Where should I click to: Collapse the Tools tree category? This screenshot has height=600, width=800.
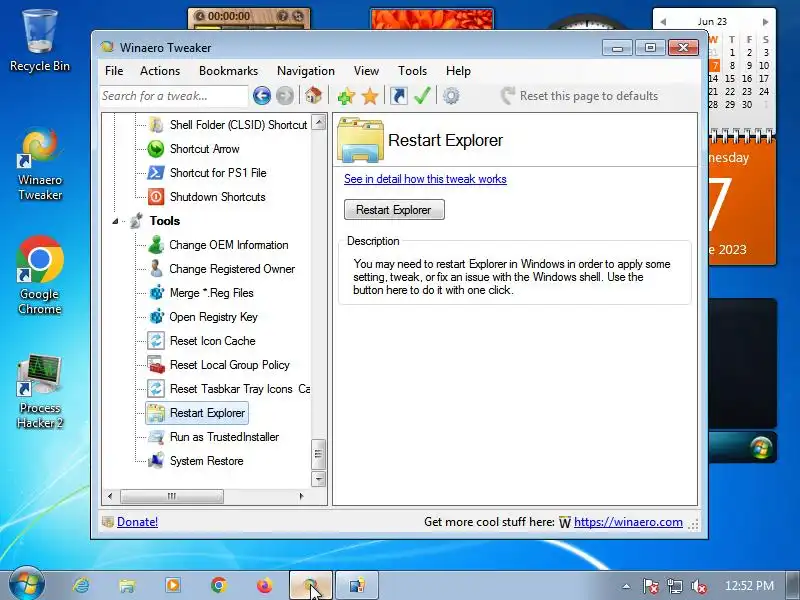click(x=115, y=221)
